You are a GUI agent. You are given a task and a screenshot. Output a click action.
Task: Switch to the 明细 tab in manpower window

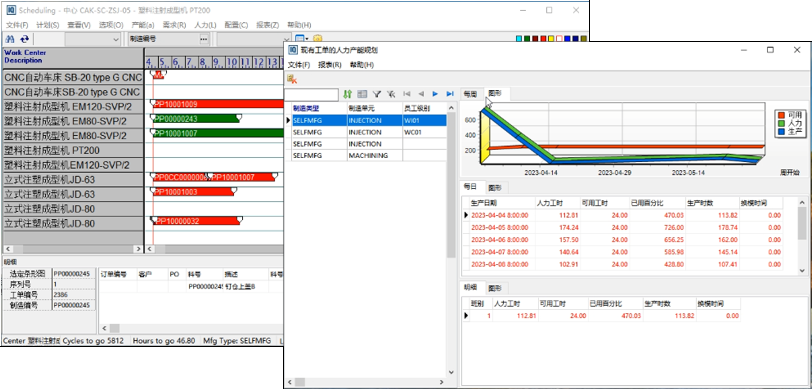(x=471, y=287)
